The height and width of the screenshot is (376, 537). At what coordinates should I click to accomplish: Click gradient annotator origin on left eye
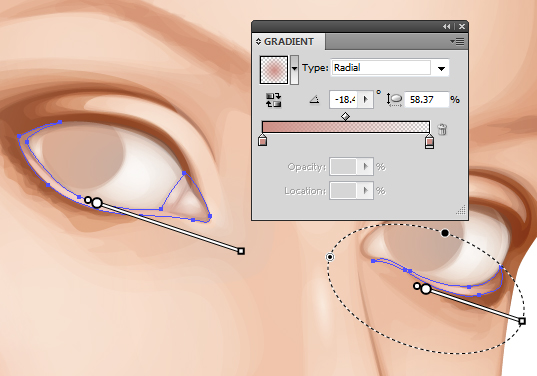97,203
